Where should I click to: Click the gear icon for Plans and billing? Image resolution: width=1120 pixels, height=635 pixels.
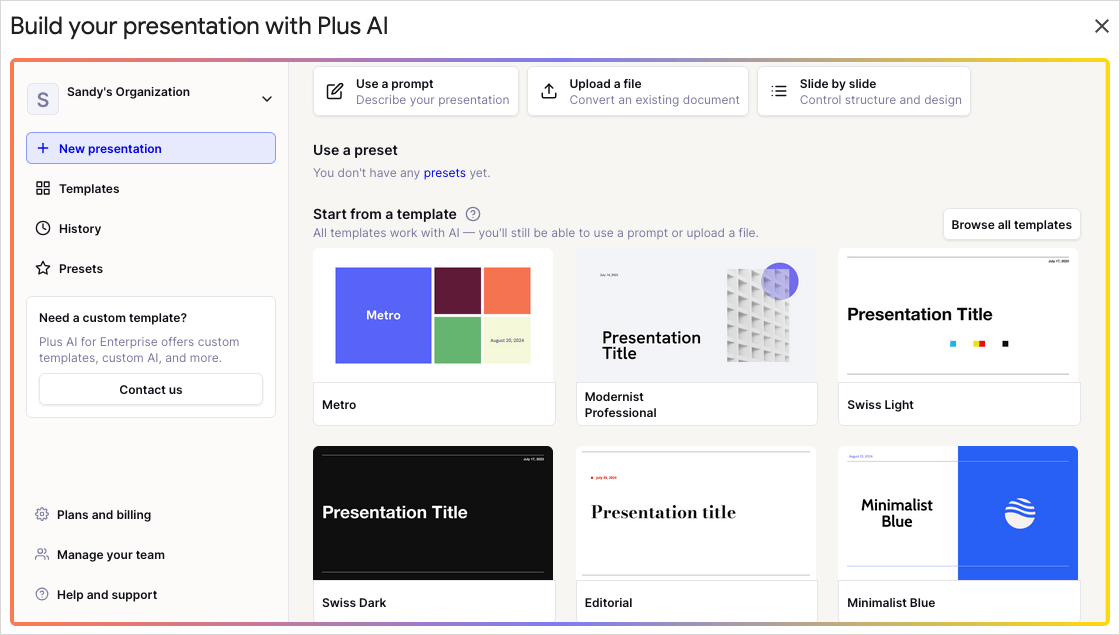(x=42, y=514)
